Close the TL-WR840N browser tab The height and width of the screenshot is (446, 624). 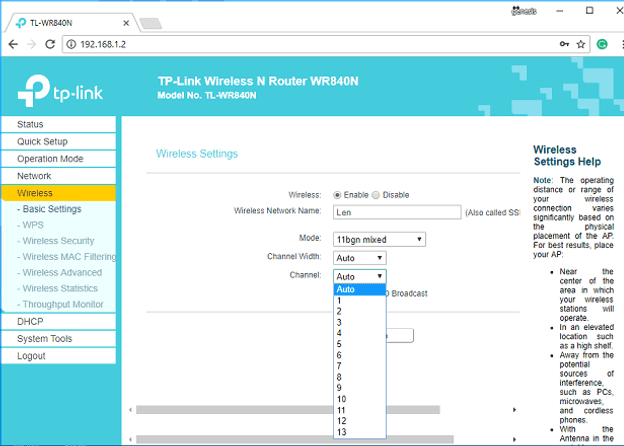tap(126, 23)
